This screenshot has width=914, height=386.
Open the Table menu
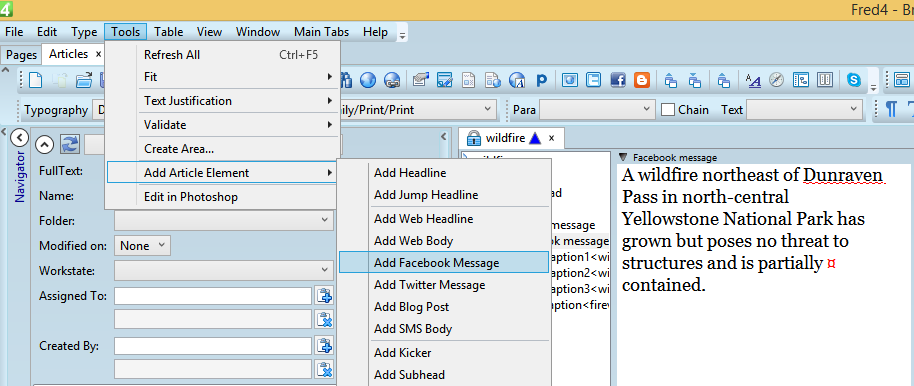point(168,32)
